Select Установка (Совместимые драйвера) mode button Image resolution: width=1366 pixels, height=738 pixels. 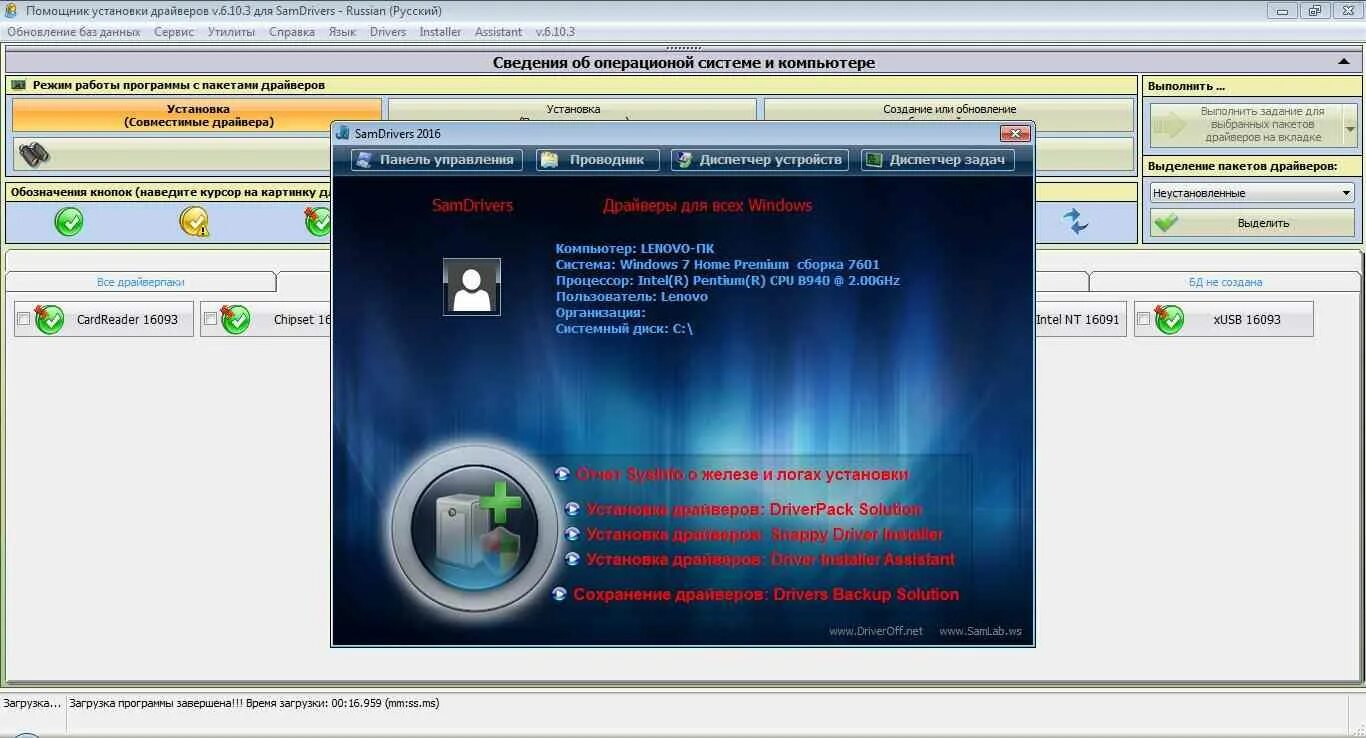click(197, 115)
